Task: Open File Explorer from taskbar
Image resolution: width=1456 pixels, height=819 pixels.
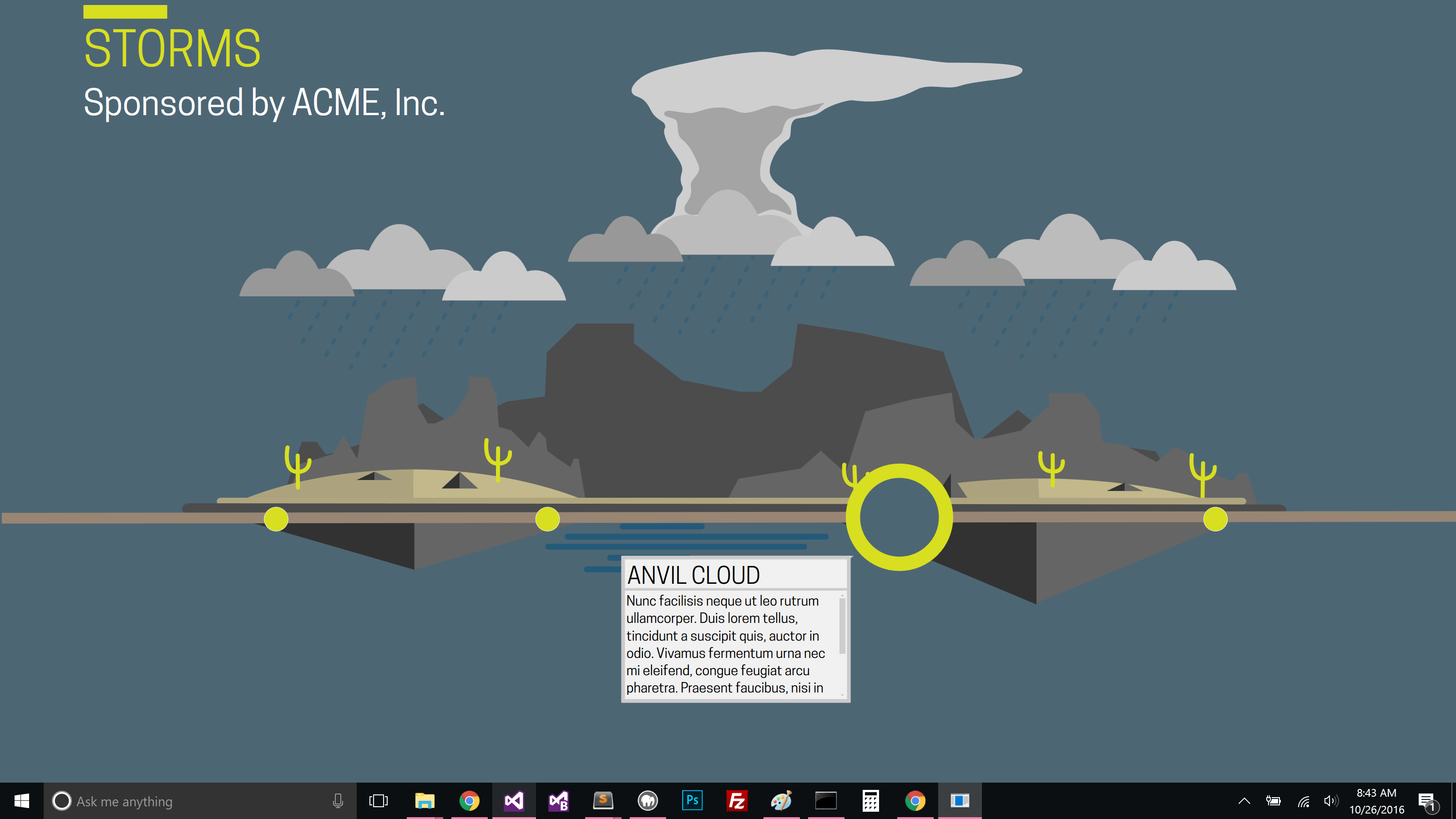Action: point(425,800)
